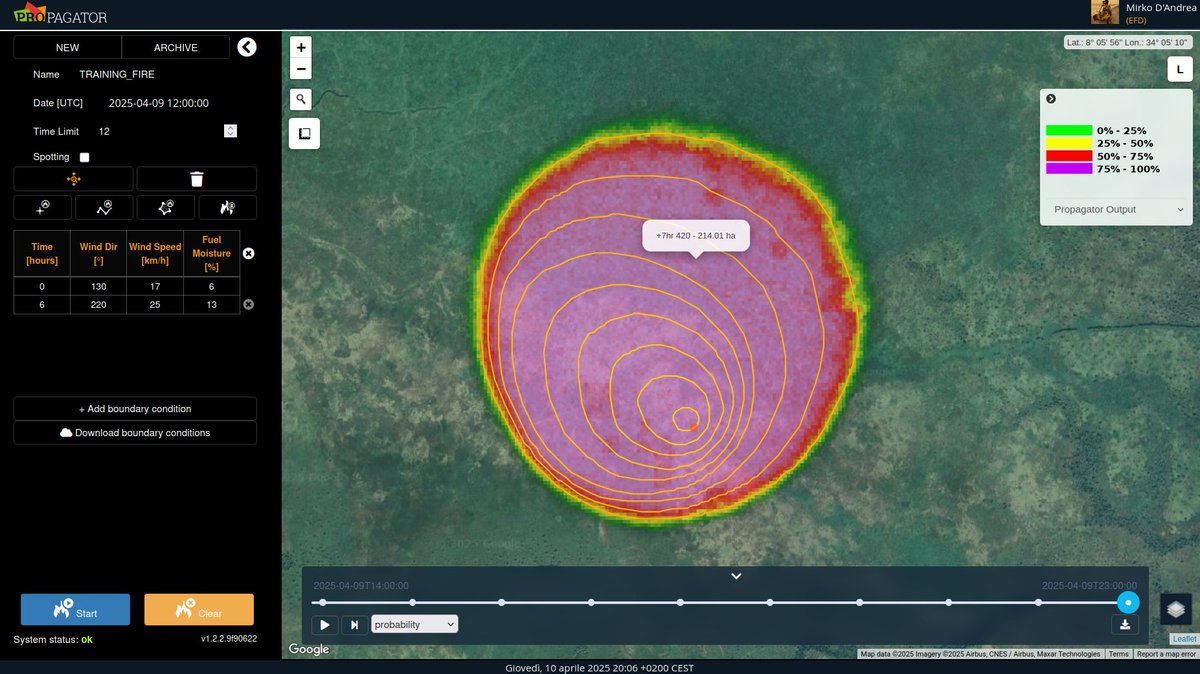Select the fire-break drawing tool

coord(228,207)
